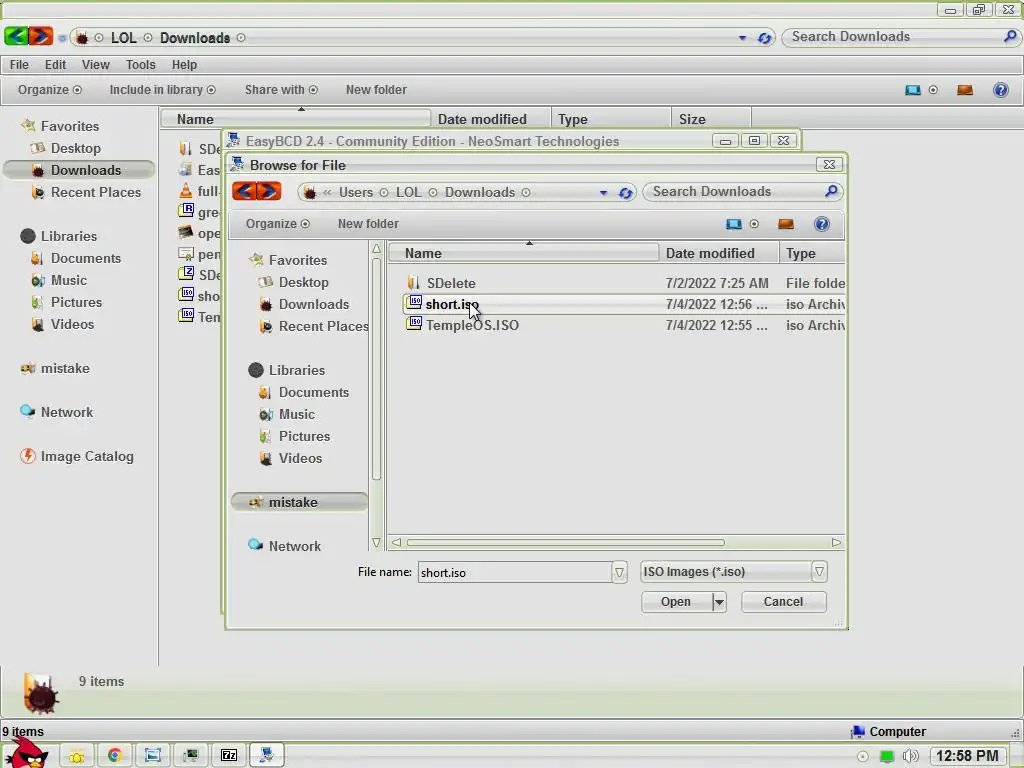The height and width of the screenshot is (768, 1024).
Task: Expand Include in library dropdown
Action: click(163, 90)
